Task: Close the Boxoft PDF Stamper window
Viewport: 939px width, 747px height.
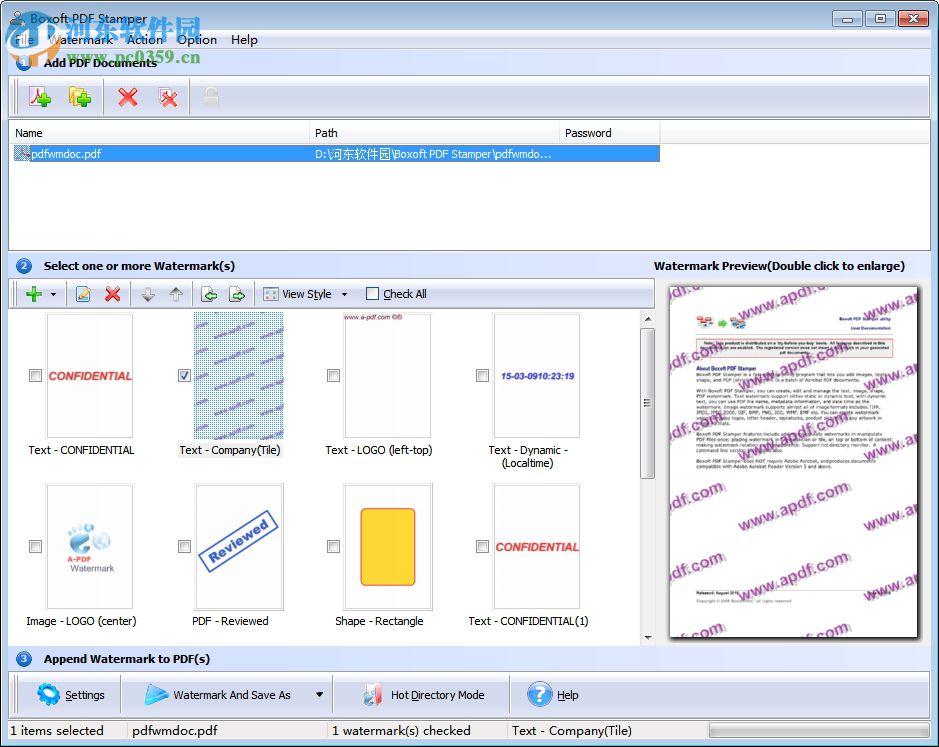Action: point(913,19)
